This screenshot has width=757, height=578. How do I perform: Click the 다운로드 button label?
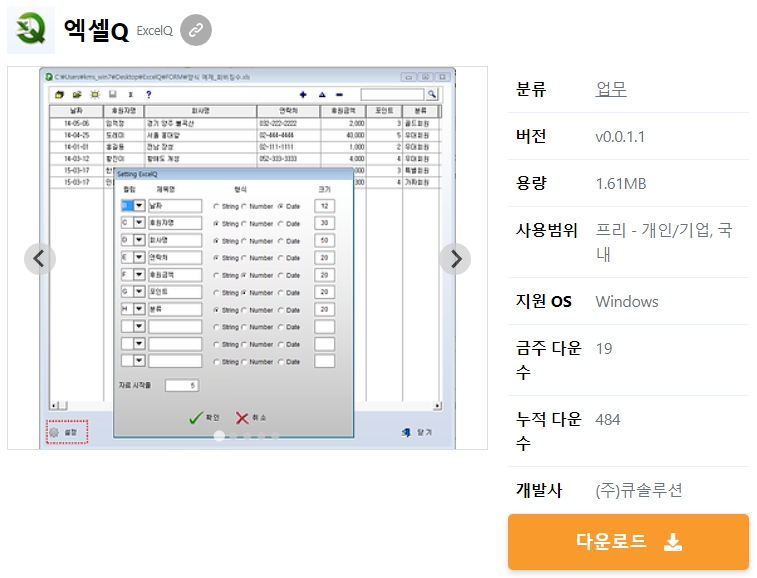coord(611,541)
